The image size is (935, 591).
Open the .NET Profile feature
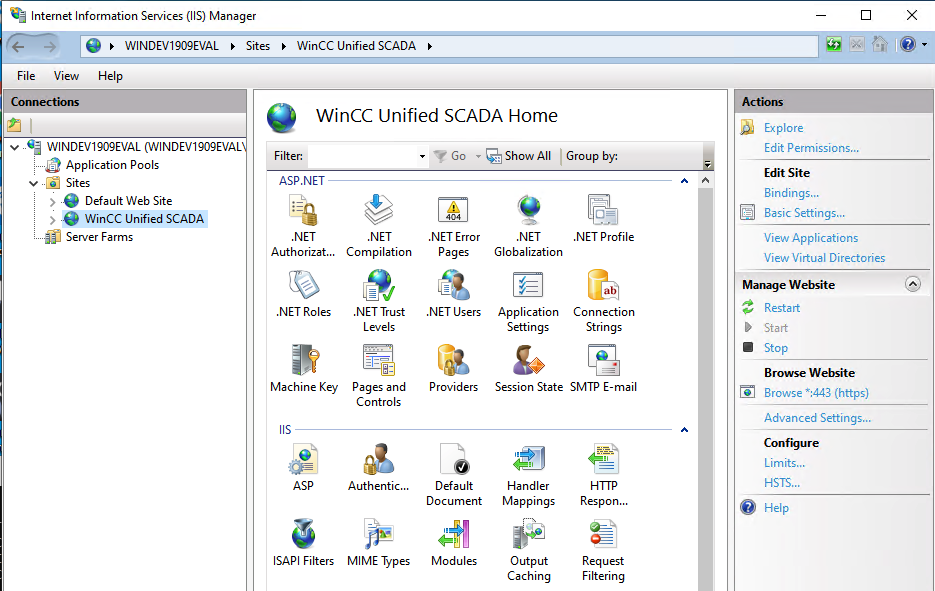click(x=603, y=219)
